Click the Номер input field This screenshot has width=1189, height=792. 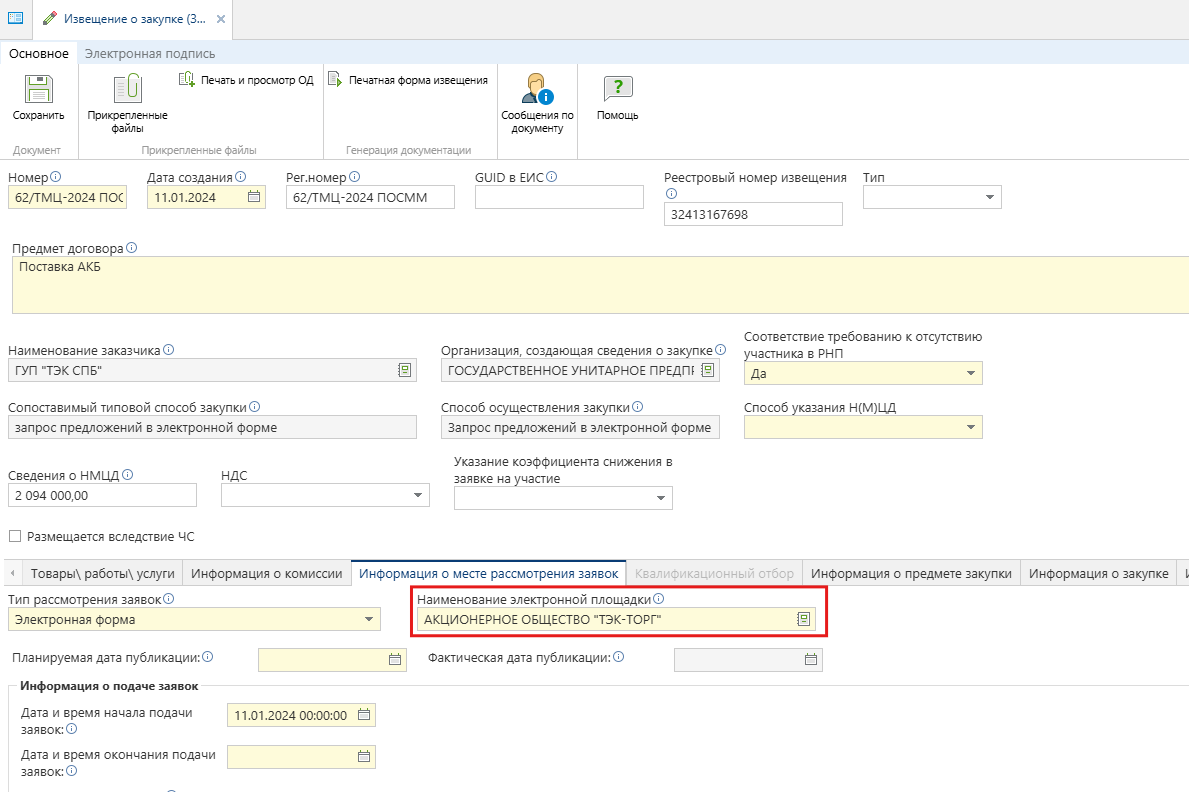pyautogui.click(x=67, y=197)
